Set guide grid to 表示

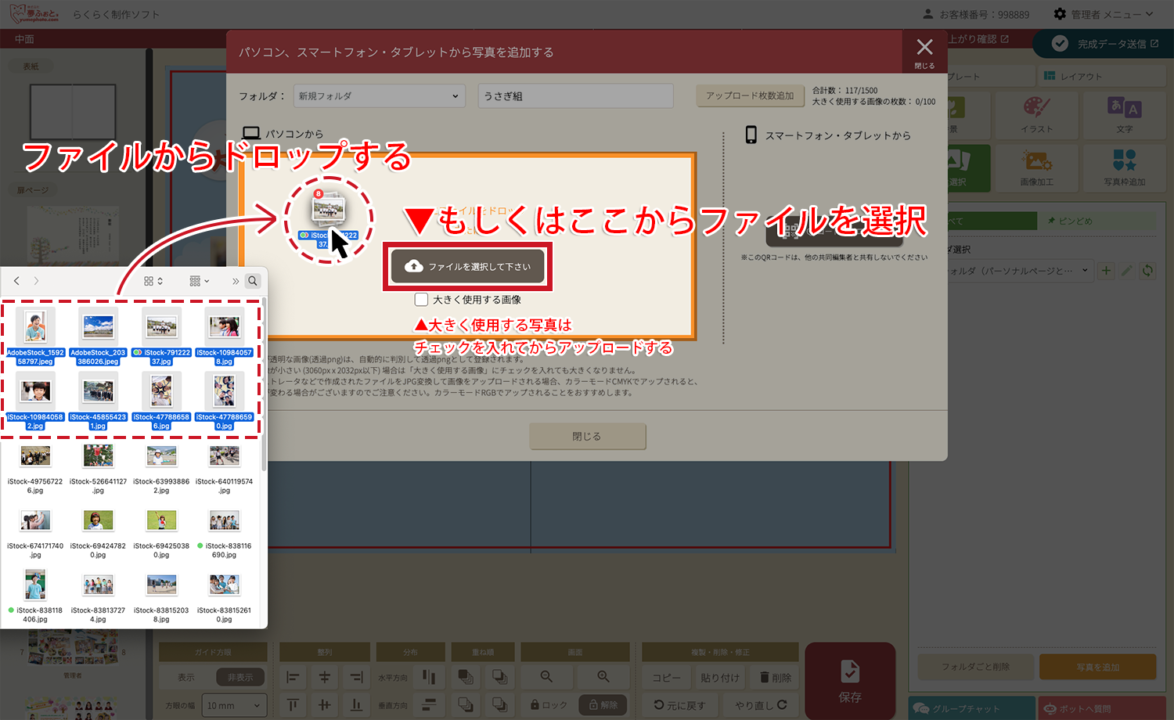tap(186, 677)
